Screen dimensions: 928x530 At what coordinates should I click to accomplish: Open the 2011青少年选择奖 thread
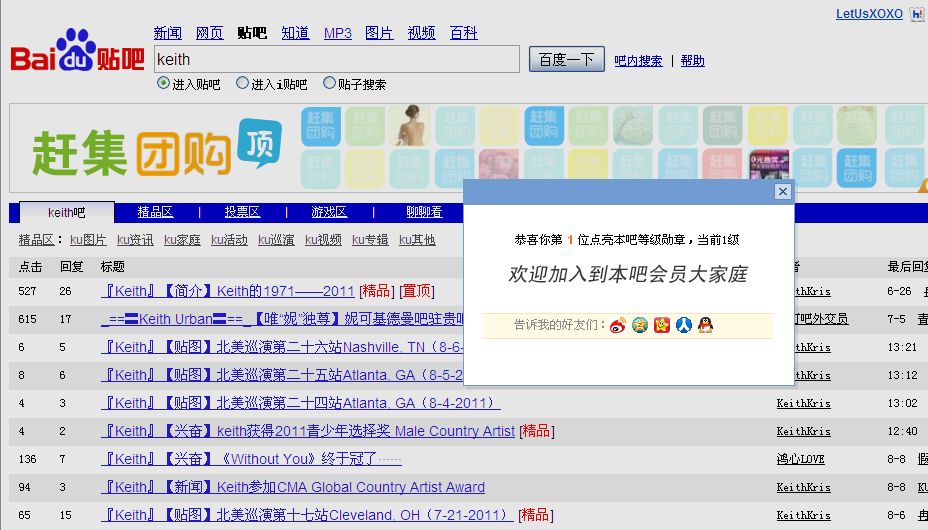(x=308, y=431)
